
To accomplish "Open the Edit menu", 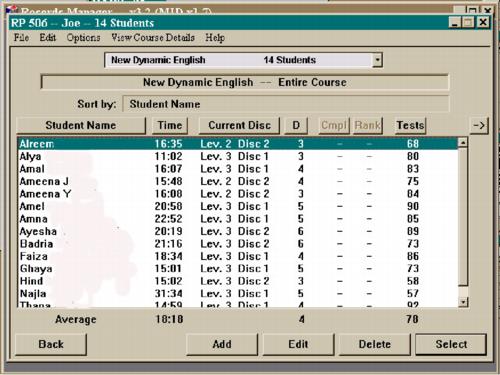I will 48,37.
